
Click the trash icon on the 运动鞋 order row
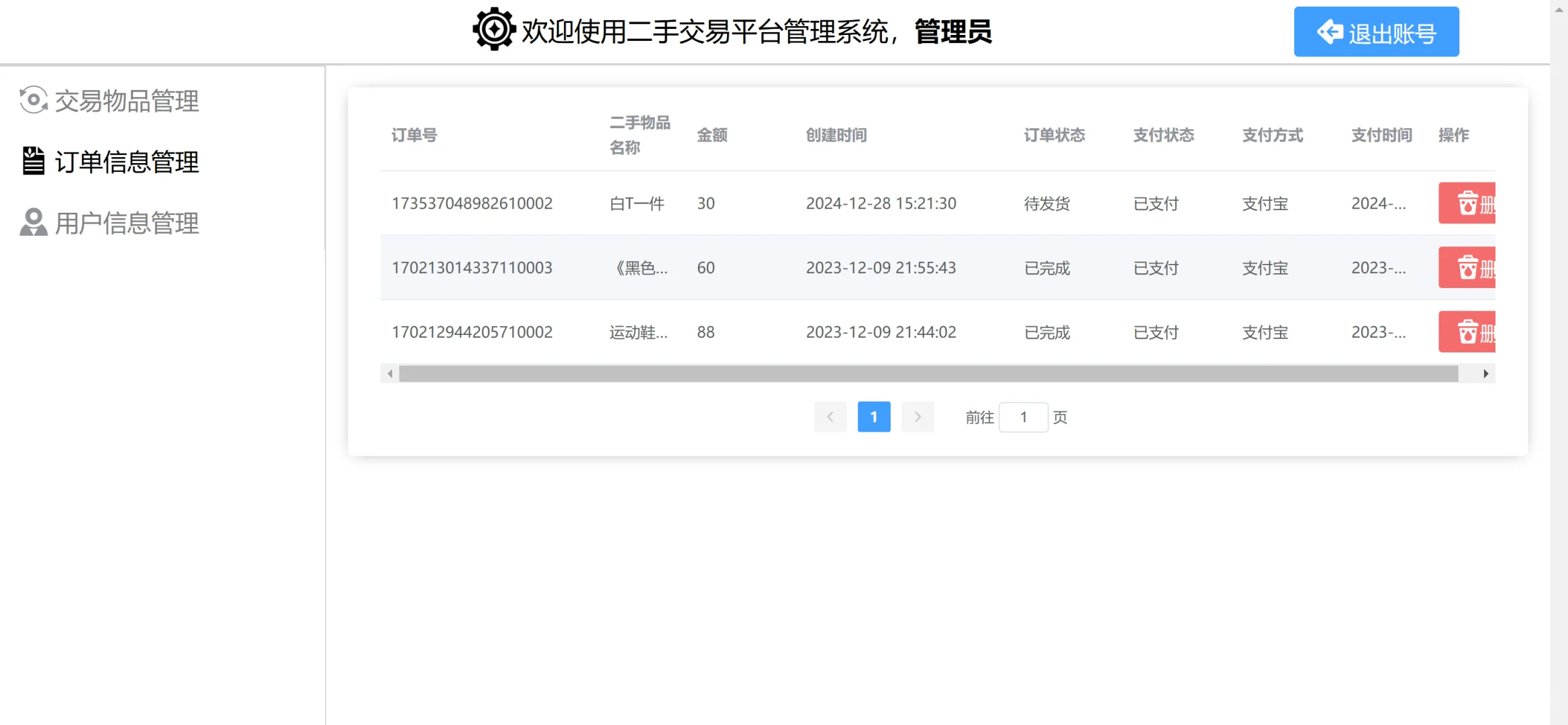point(1467,331)
